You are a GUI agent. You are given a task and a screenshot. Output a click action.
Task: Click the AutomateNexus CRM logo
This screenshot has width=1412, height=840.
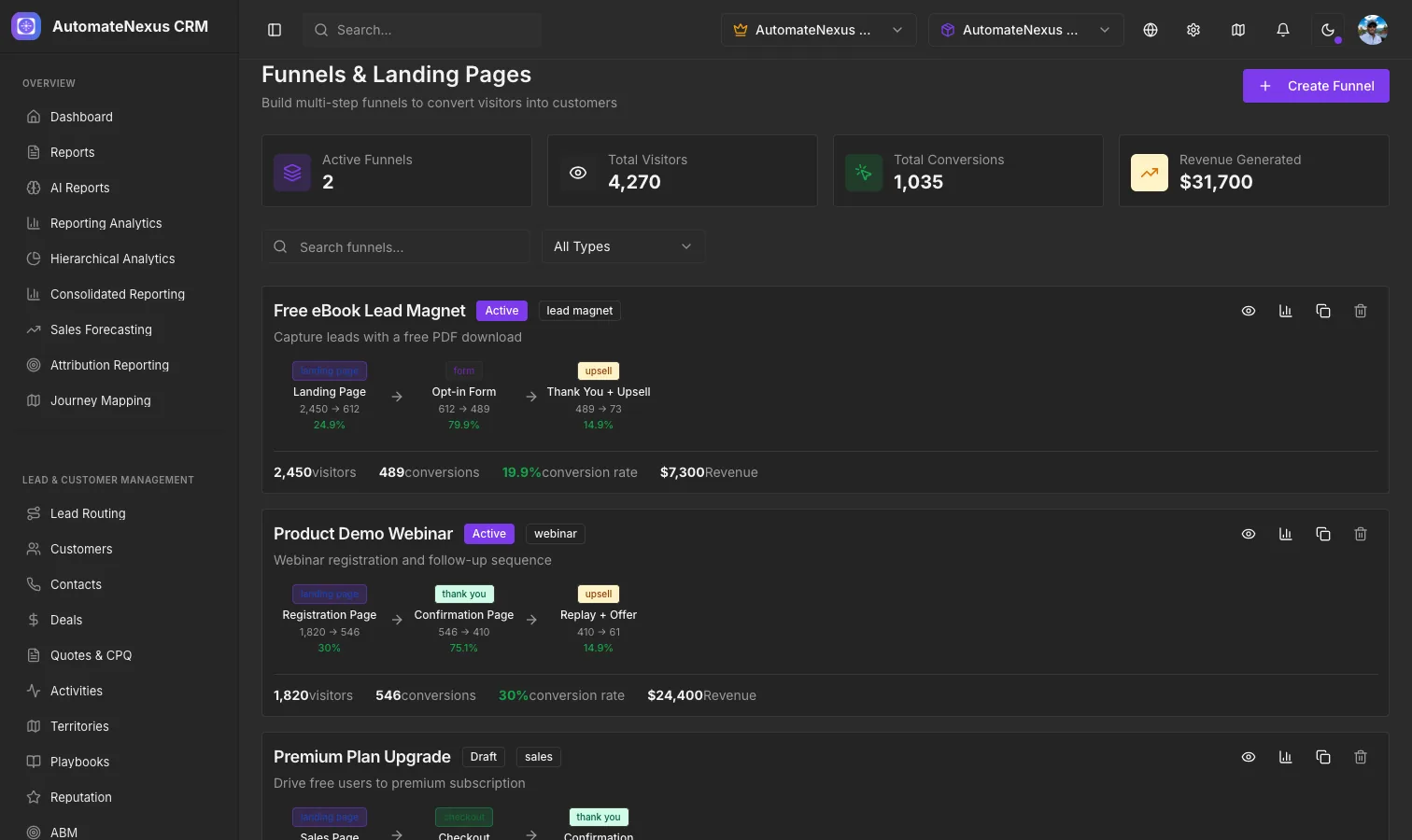(26, 26)
